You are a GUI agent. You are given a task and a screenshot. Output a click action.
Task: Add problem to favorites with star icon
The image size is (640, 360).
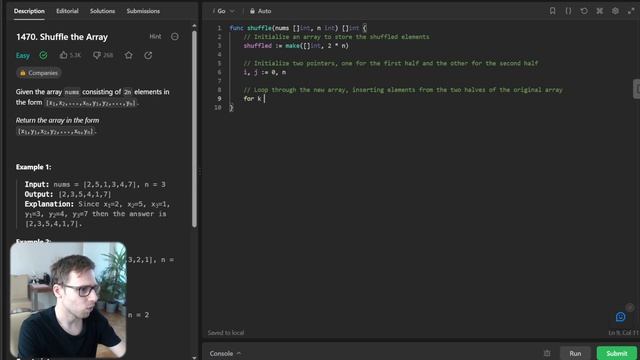click(129, 55)
